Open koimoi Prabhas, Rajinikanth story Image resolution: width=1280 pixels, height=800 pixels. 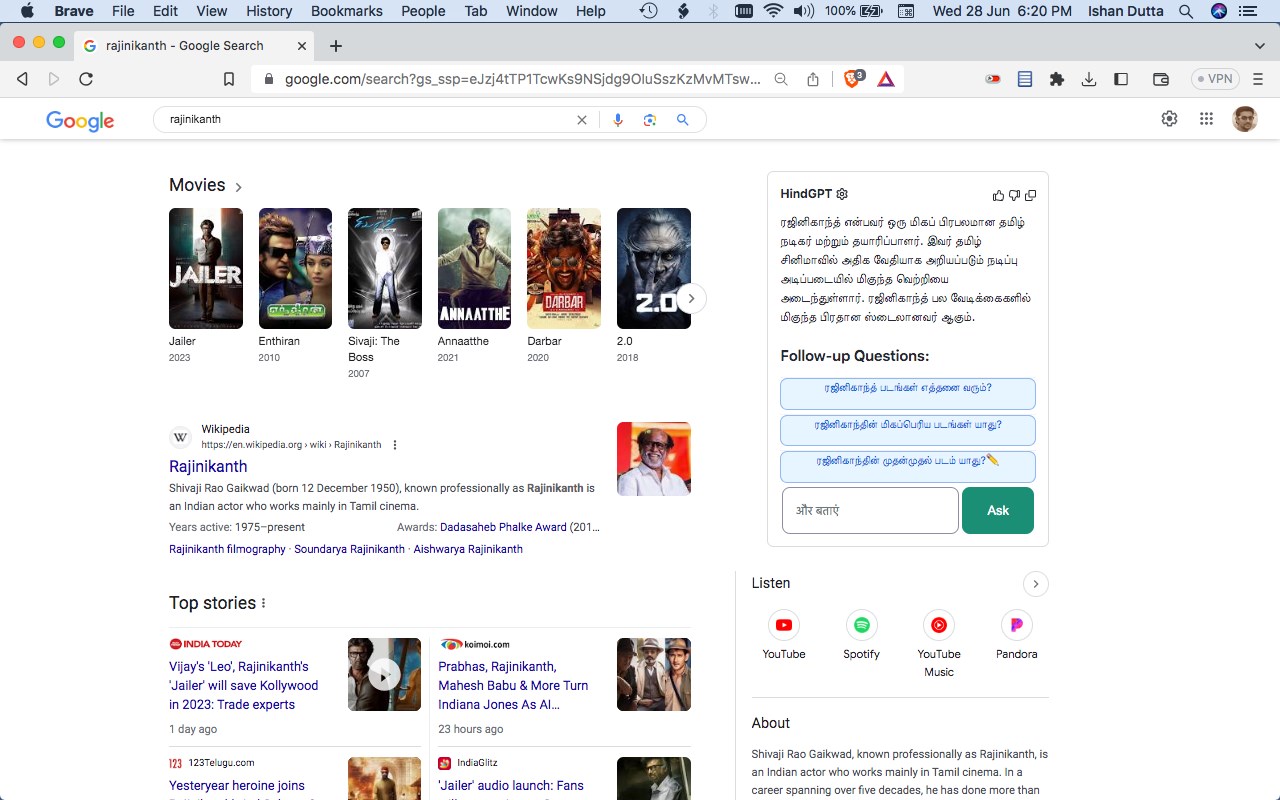(513, 685)
